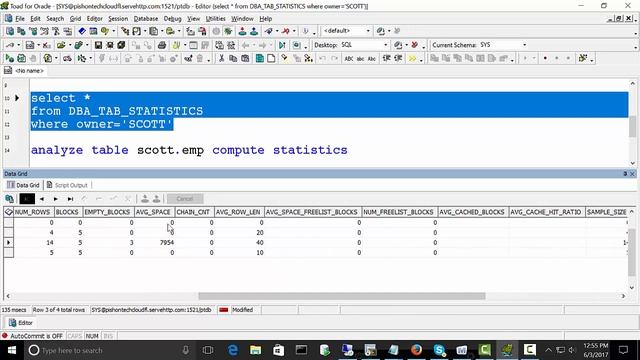Expand dropdown arrow beside Open folder icon

click(70, 45)
